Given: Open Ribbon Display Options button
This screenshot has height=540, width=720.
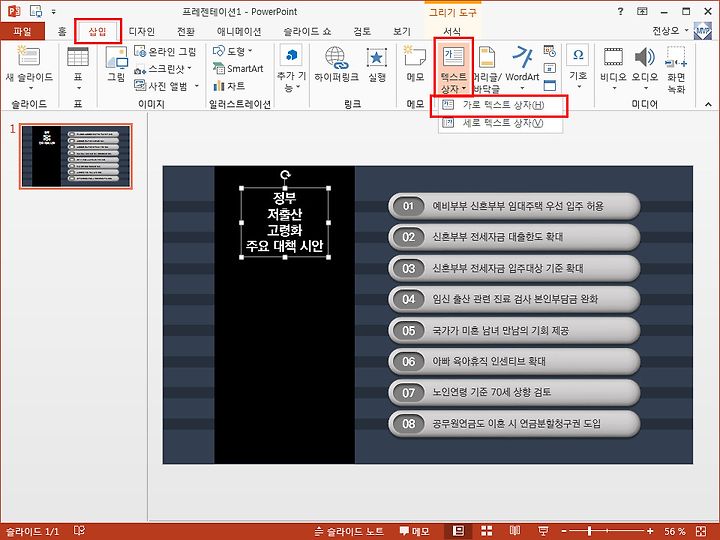Looking at the screenshot, I should click(x=642, y=11).
